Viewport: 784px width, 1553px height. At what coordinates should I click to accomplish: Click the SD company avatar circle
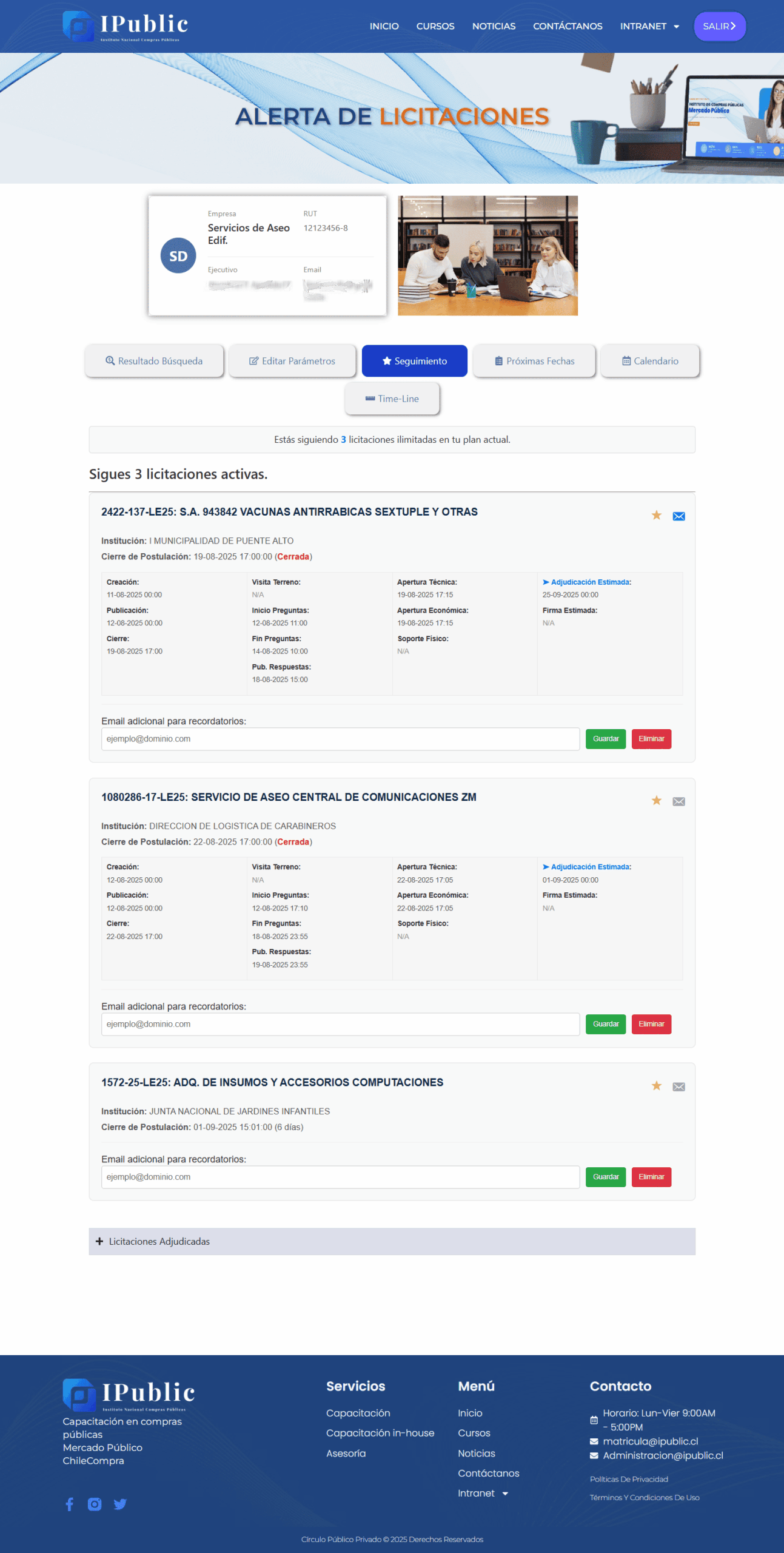(x=178, y=255)
